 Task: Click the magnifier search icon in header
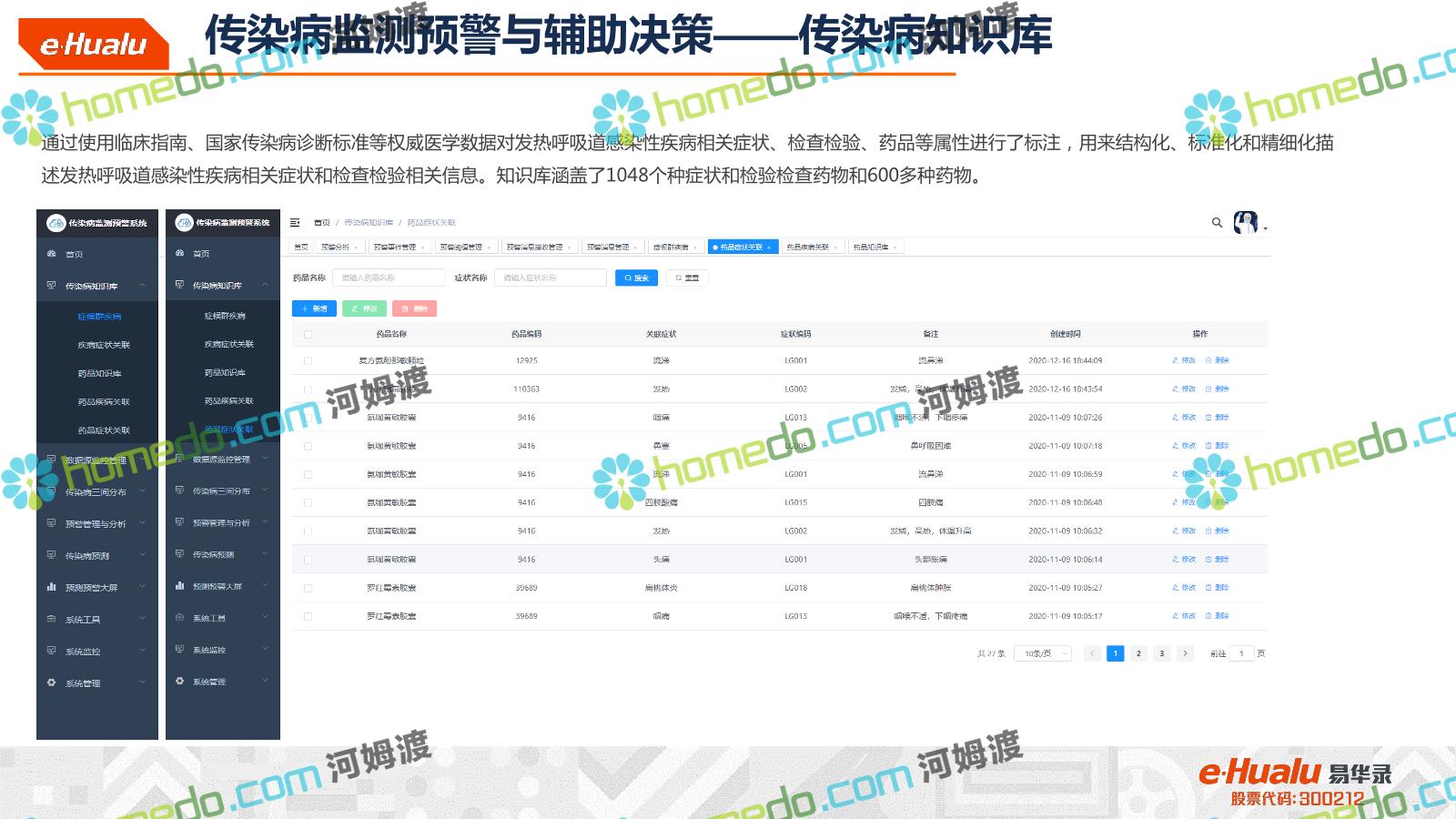pyautogui.click(x=1217, y=222)
